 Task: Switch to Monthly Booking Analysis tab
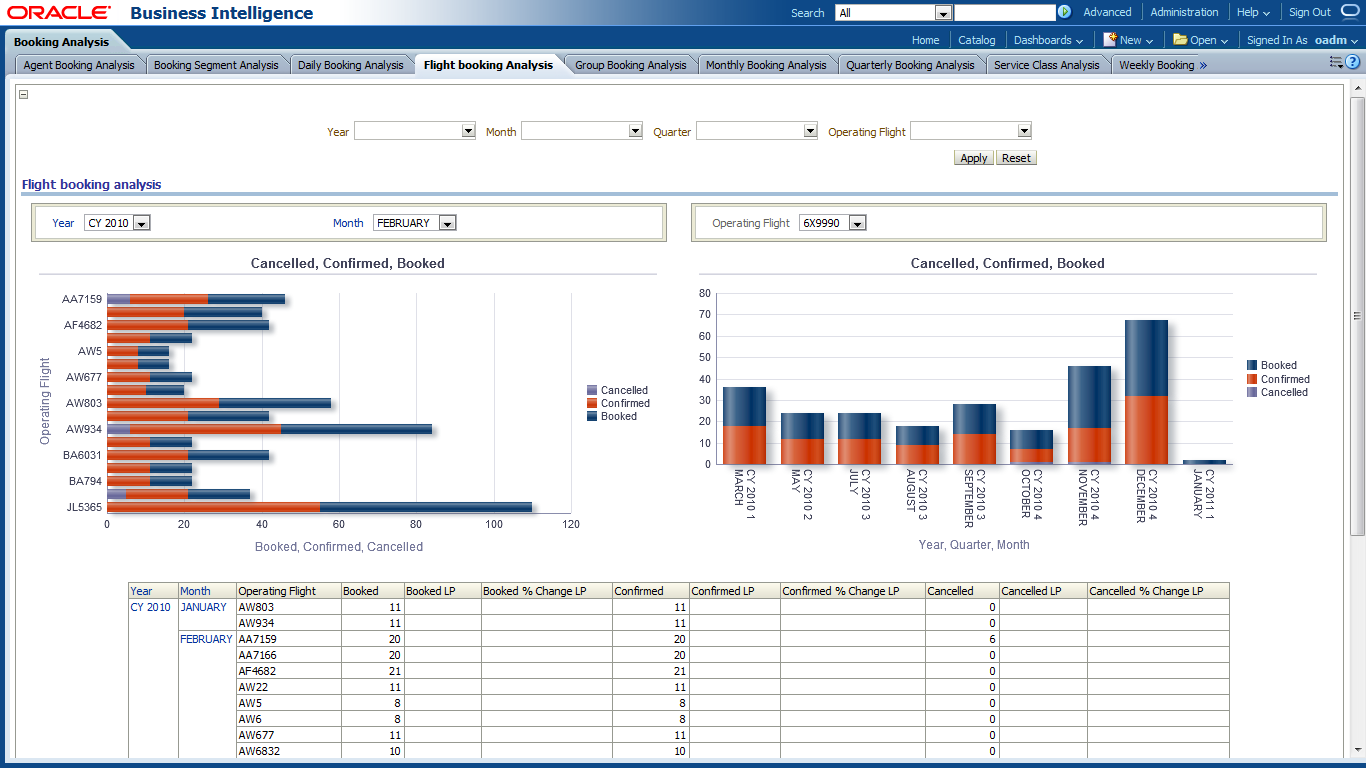766,65
